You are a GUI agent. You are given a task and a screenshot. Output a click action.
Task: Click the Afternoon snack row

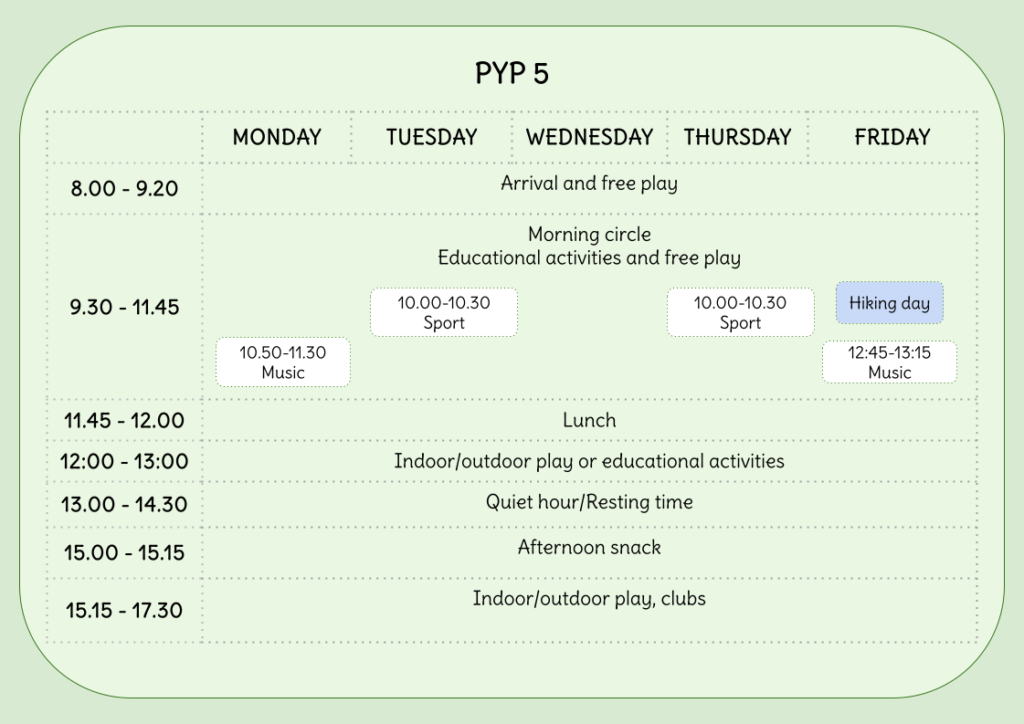(589, 547)
